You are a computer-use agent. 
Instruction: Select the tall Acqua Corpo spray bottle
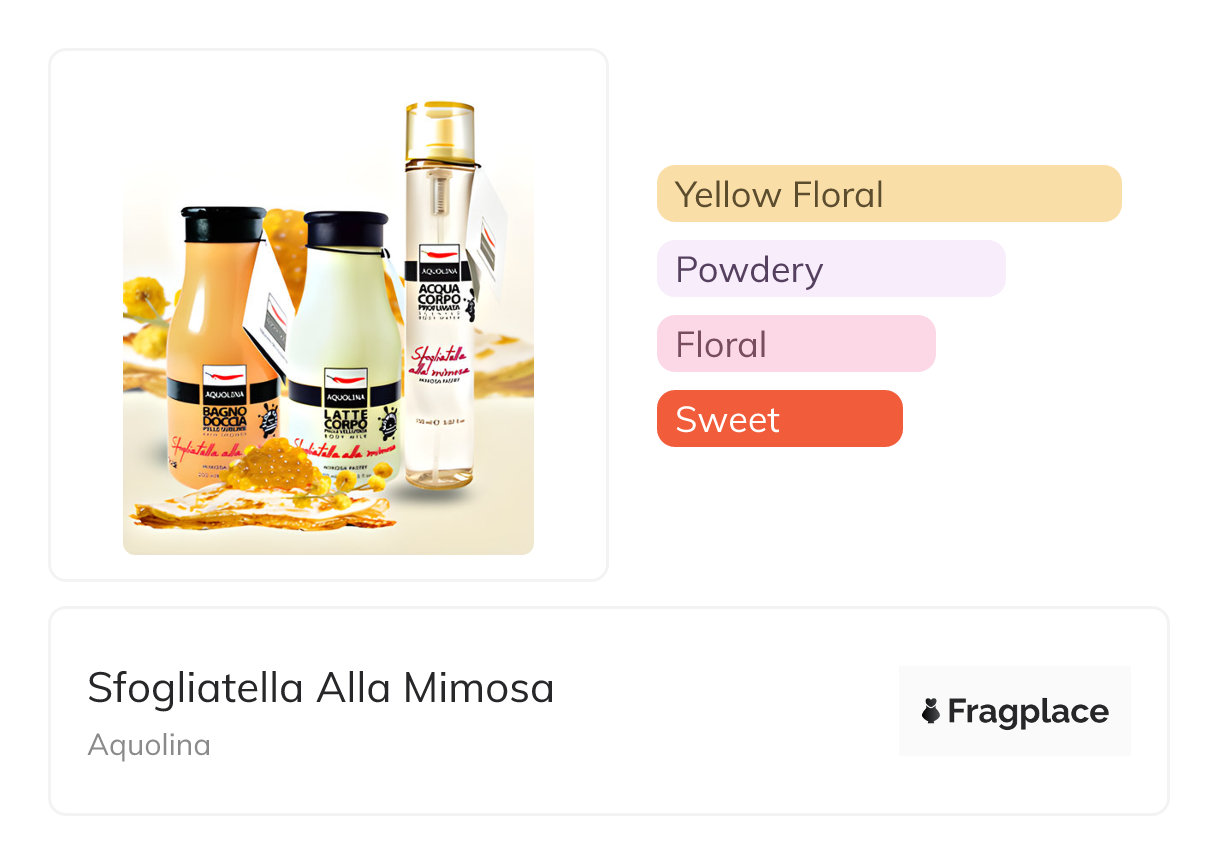coord(439,330)
